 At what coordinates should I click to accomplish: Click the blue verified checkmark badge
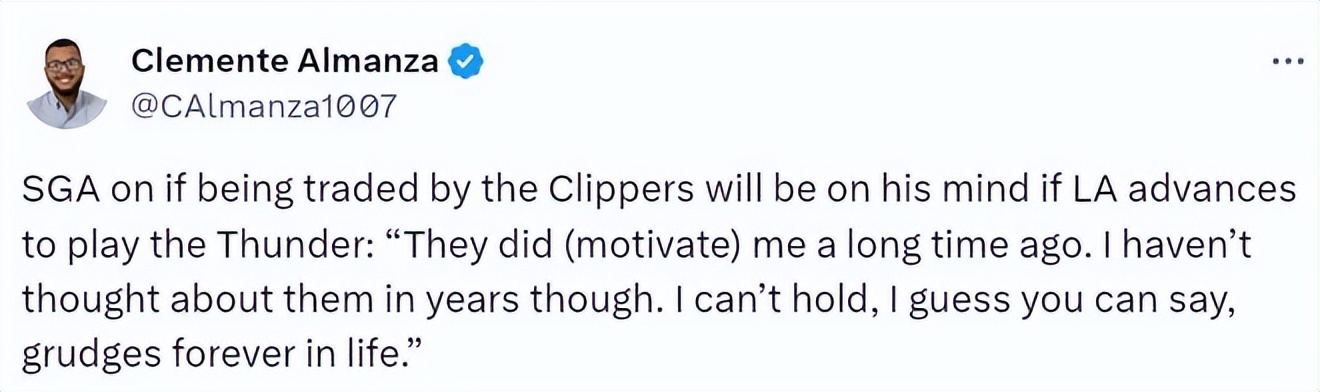click(x=464, y=62)
